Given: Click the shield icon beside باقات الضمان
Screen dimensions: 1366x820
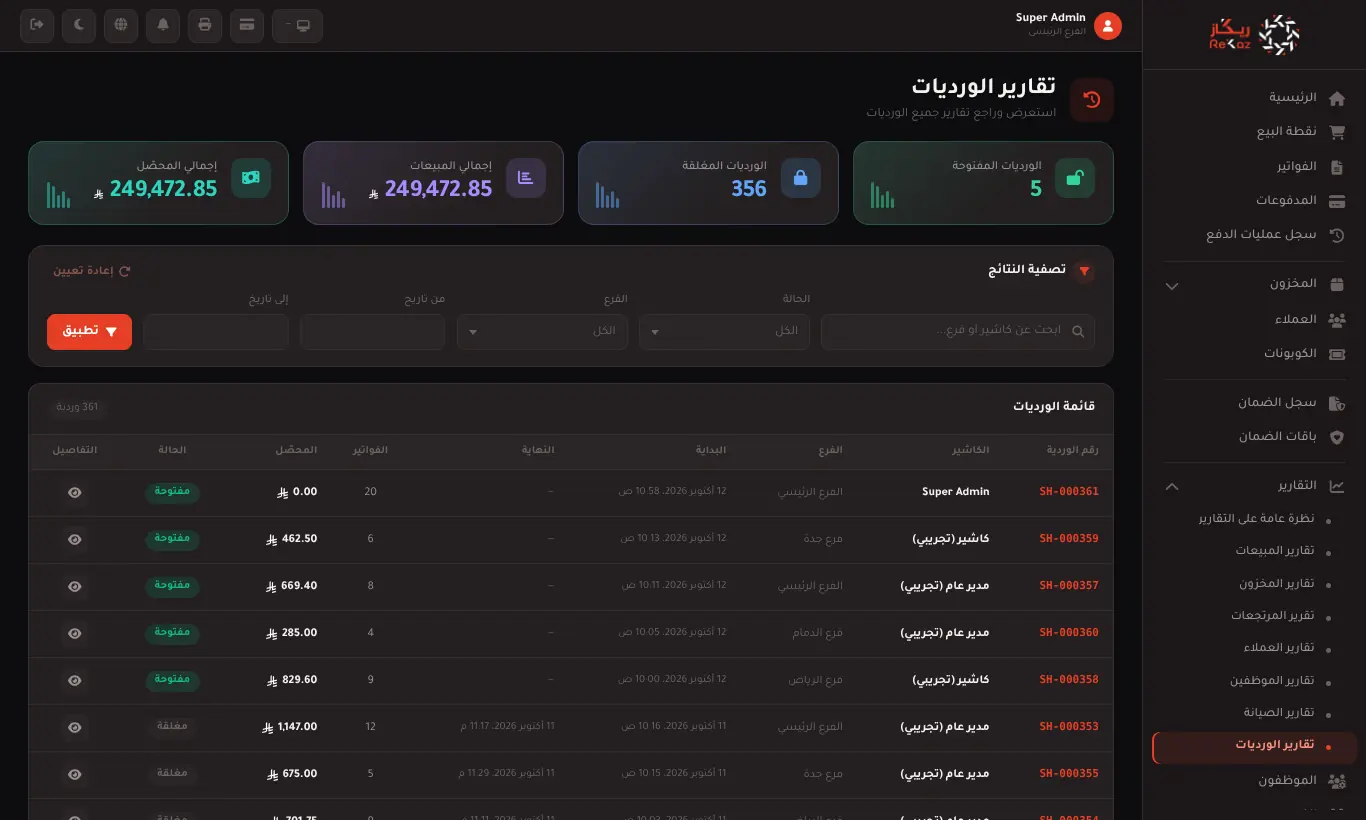Looking at the screenshot, I should pyautogui.click(x=1337, y=437).
